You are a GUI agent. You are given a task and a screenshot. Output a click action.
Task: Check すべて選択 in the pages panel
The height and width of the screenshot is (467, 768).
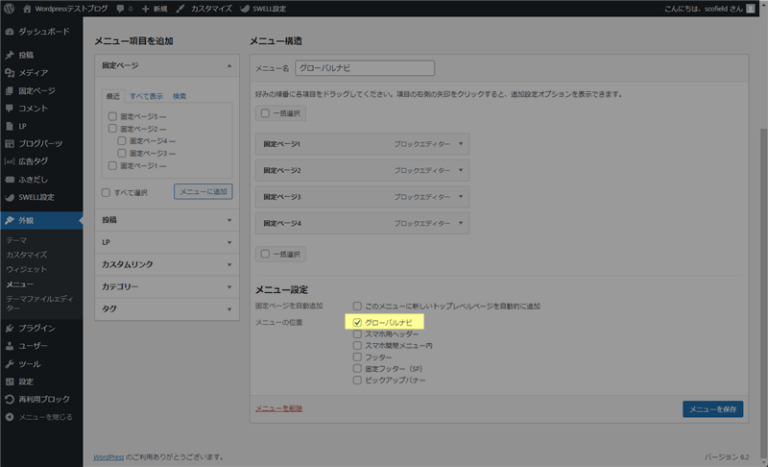[106, 192]
